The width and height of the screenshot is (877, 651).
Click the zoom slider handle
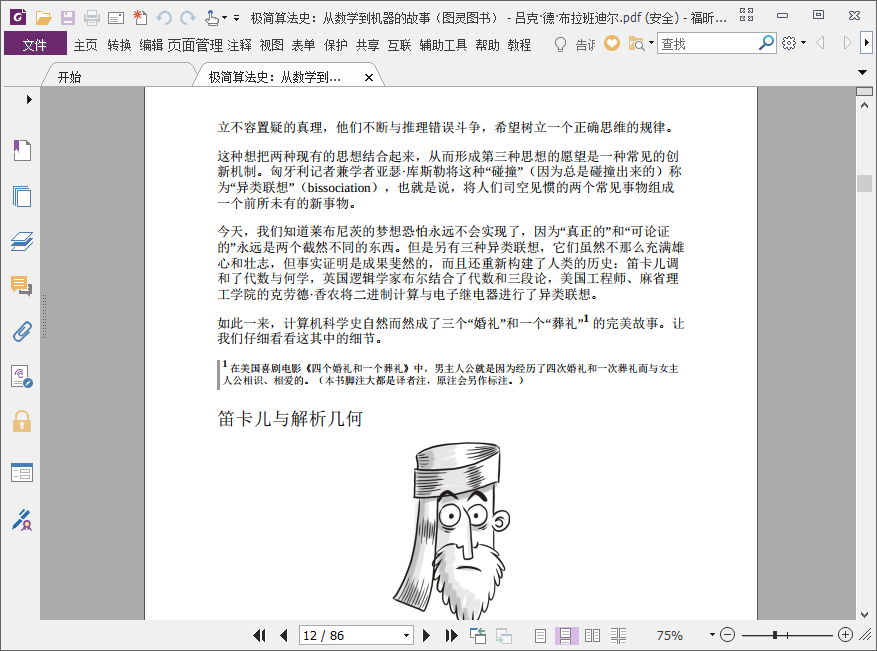tap(775, 635)
